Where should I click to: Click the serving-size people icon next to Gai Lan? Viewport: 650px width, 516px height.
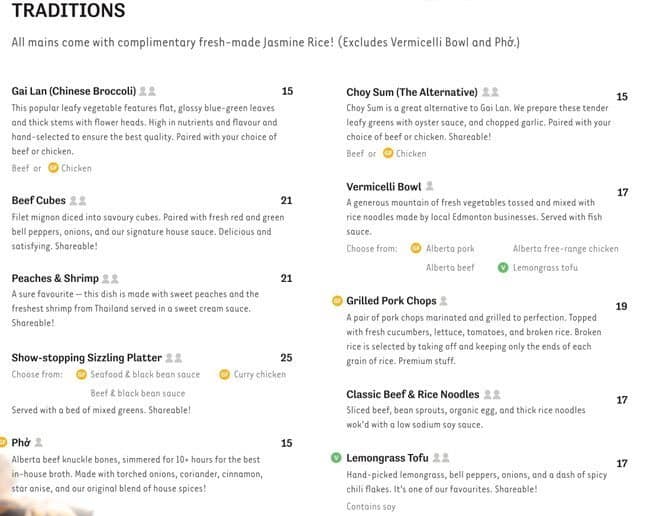[147, 92]
